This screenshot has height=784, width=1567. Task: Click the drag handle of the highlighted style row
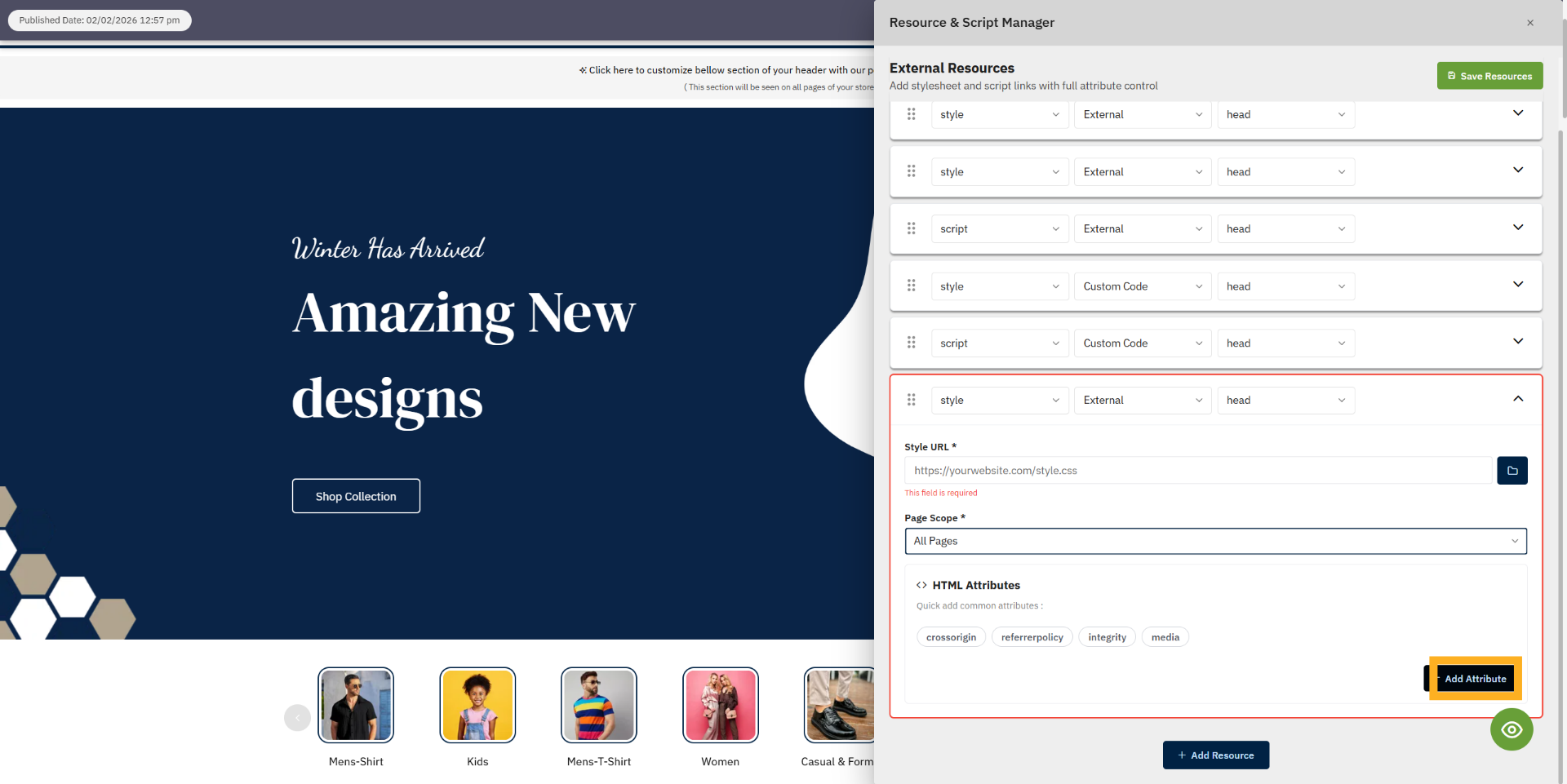[x=912, y=400]
